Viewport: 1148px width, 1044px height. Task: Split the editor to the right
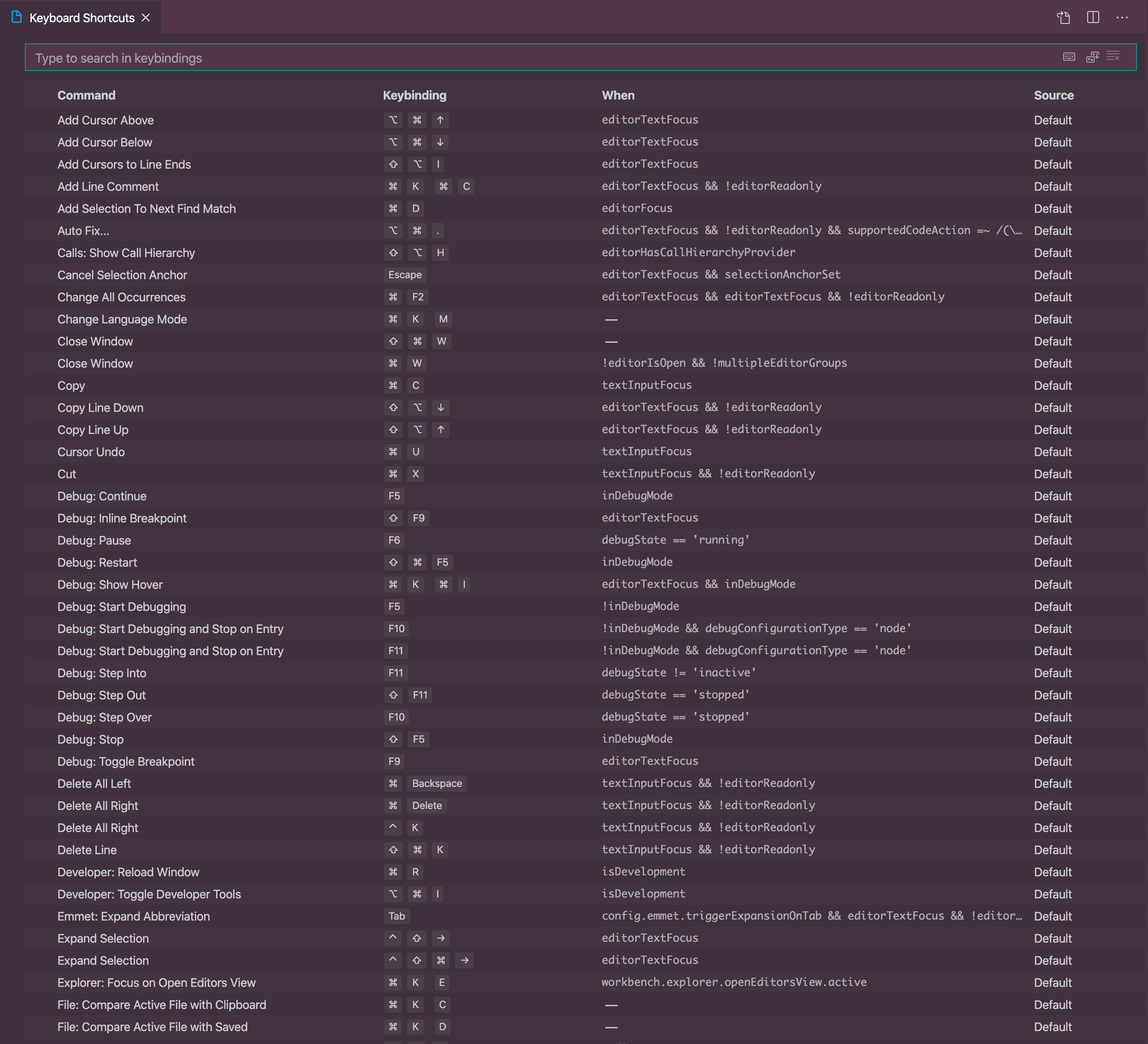click(x=1093, y=18)
